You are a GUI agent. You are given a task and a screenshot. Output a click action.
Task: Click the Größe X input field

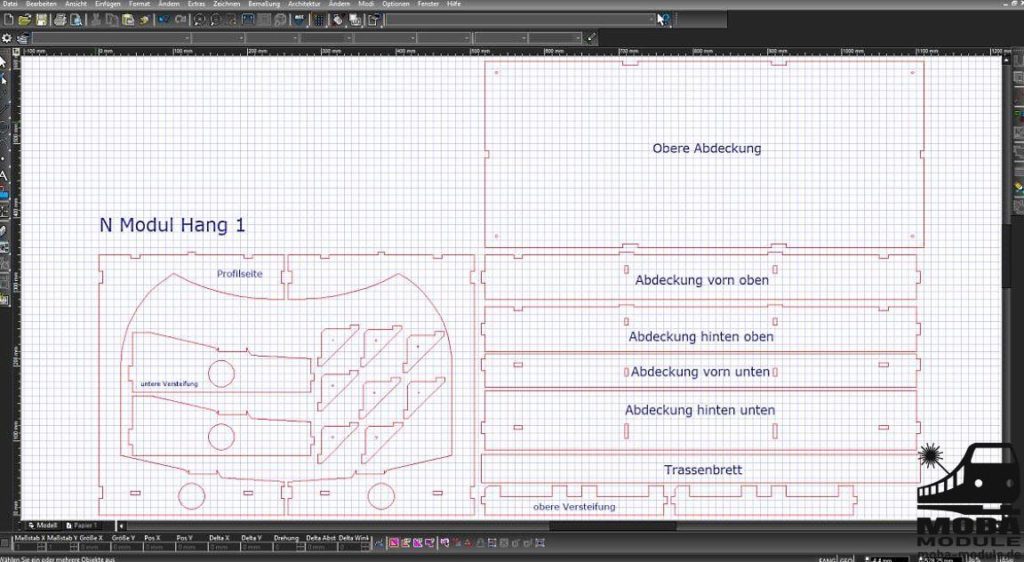point(95,547)
